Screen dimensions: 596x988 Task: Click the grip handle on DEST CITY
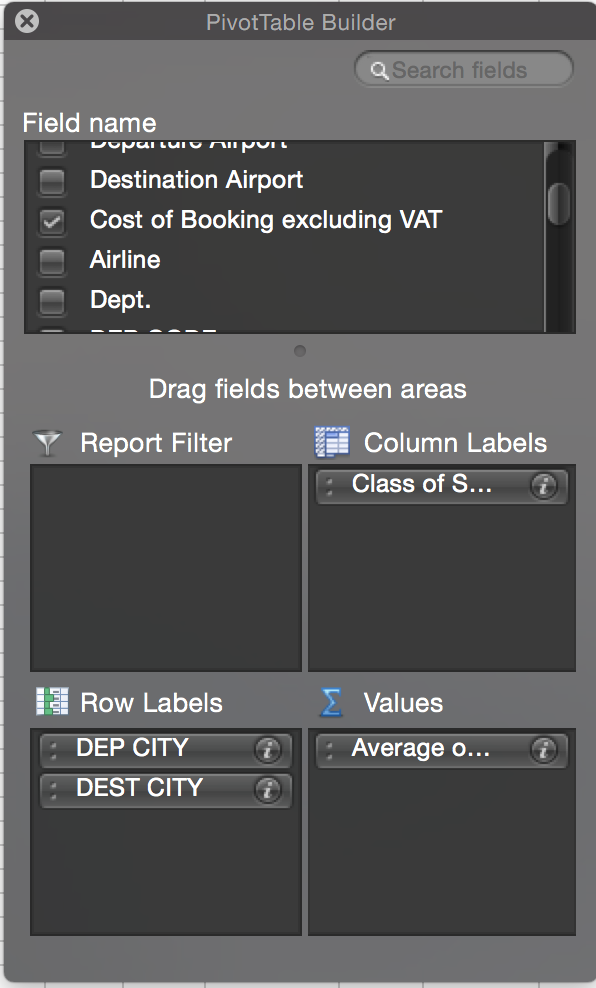(53, 790)
